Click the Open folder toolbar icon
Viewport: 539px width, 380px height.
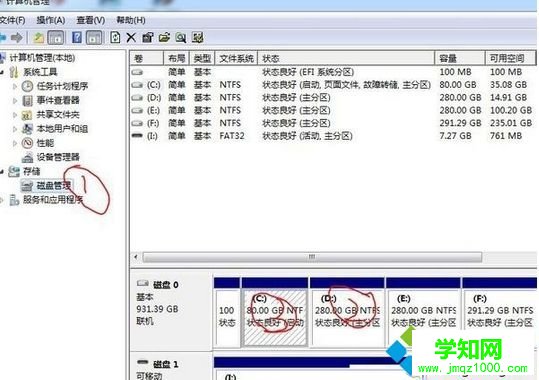pyautogui.click(x=164, y=37)
